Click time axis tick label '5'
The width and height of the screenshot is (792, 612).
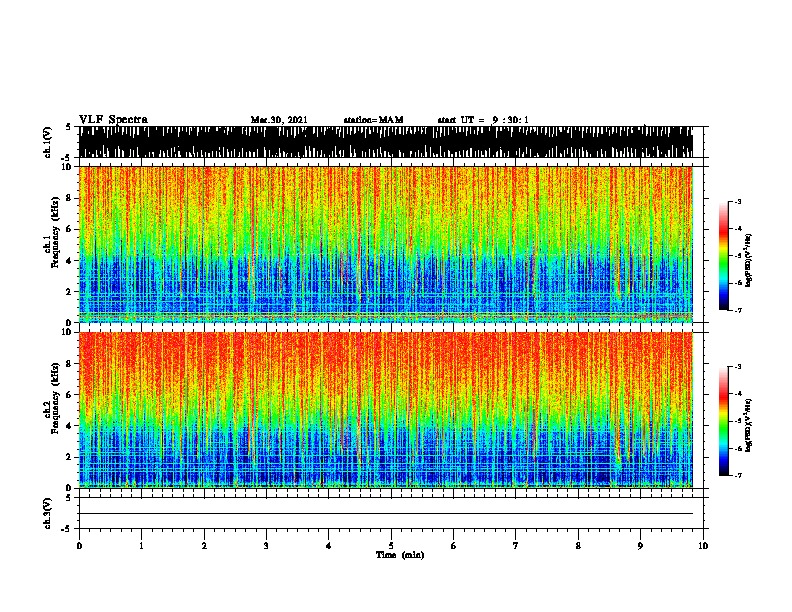coord(391,546)
